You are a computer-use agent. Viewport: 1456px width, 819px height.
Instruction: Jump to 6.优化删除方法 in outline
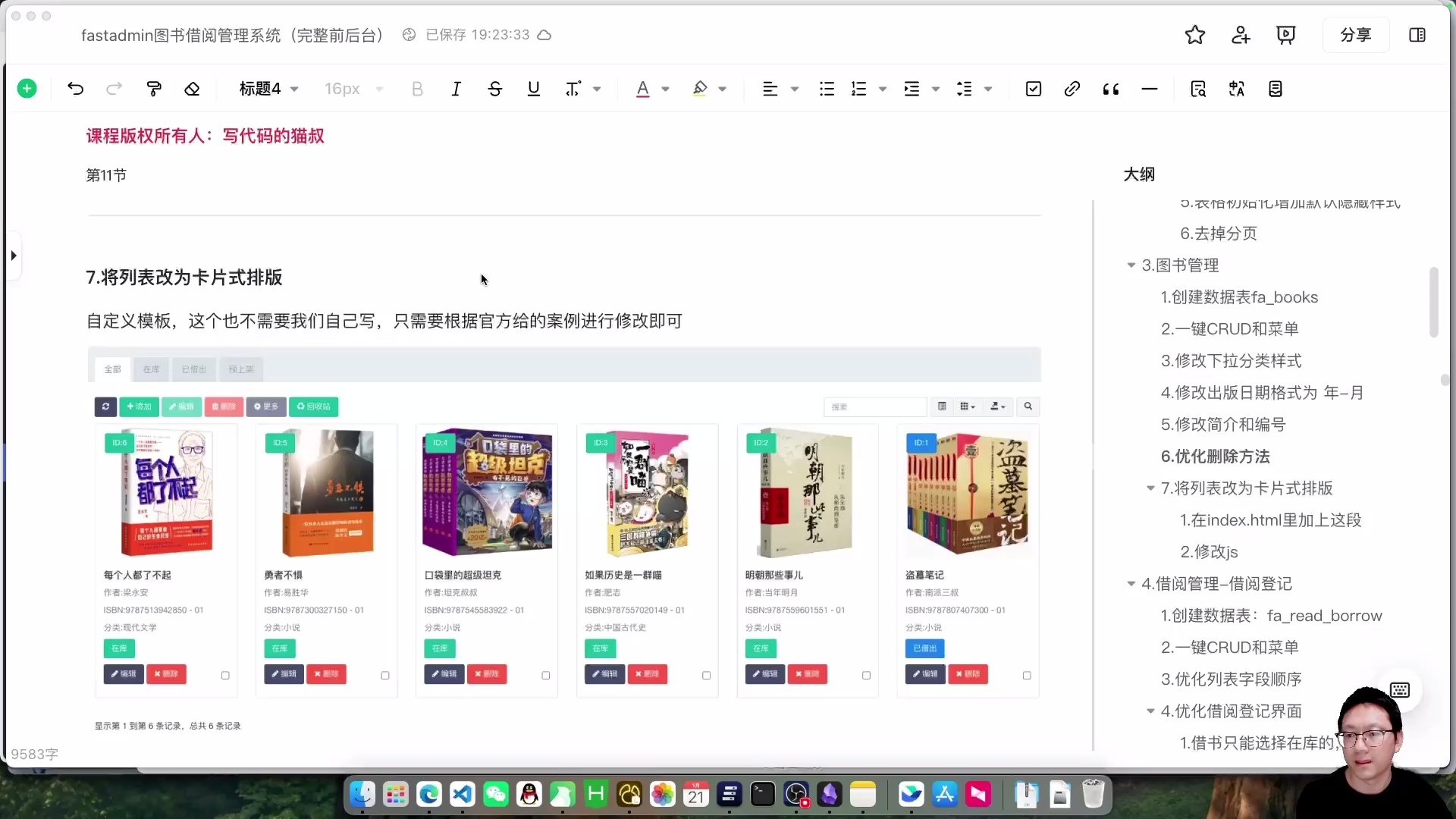click(x=1215, y=457)
